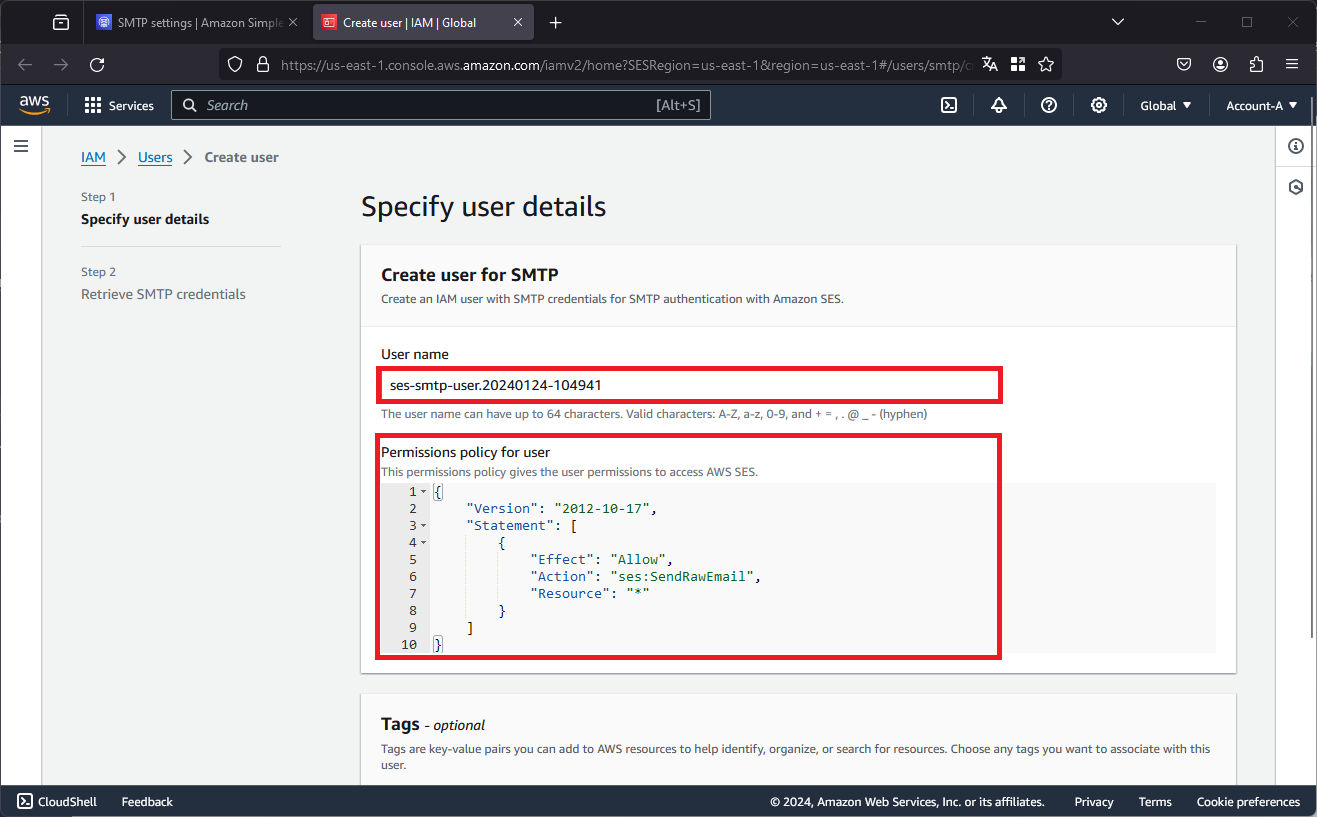The width and height of the screenshot is (1317, 817).
Task: Open the AWS home logo
Action: [34, 105]
